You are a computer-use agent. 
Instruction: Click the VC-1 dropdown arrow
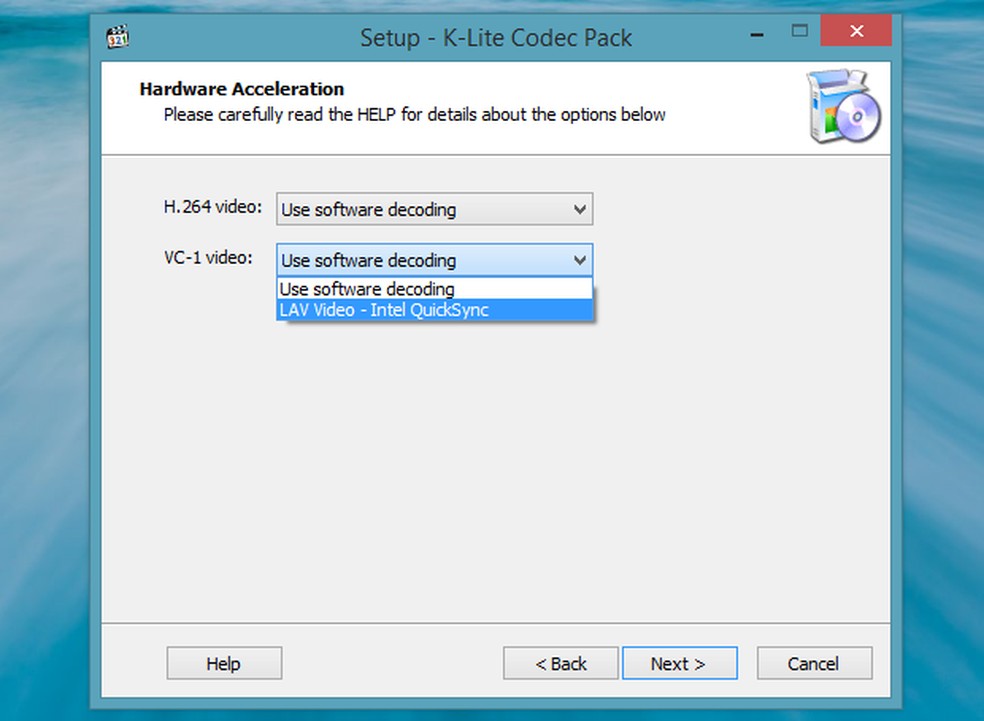coord(579,260)
